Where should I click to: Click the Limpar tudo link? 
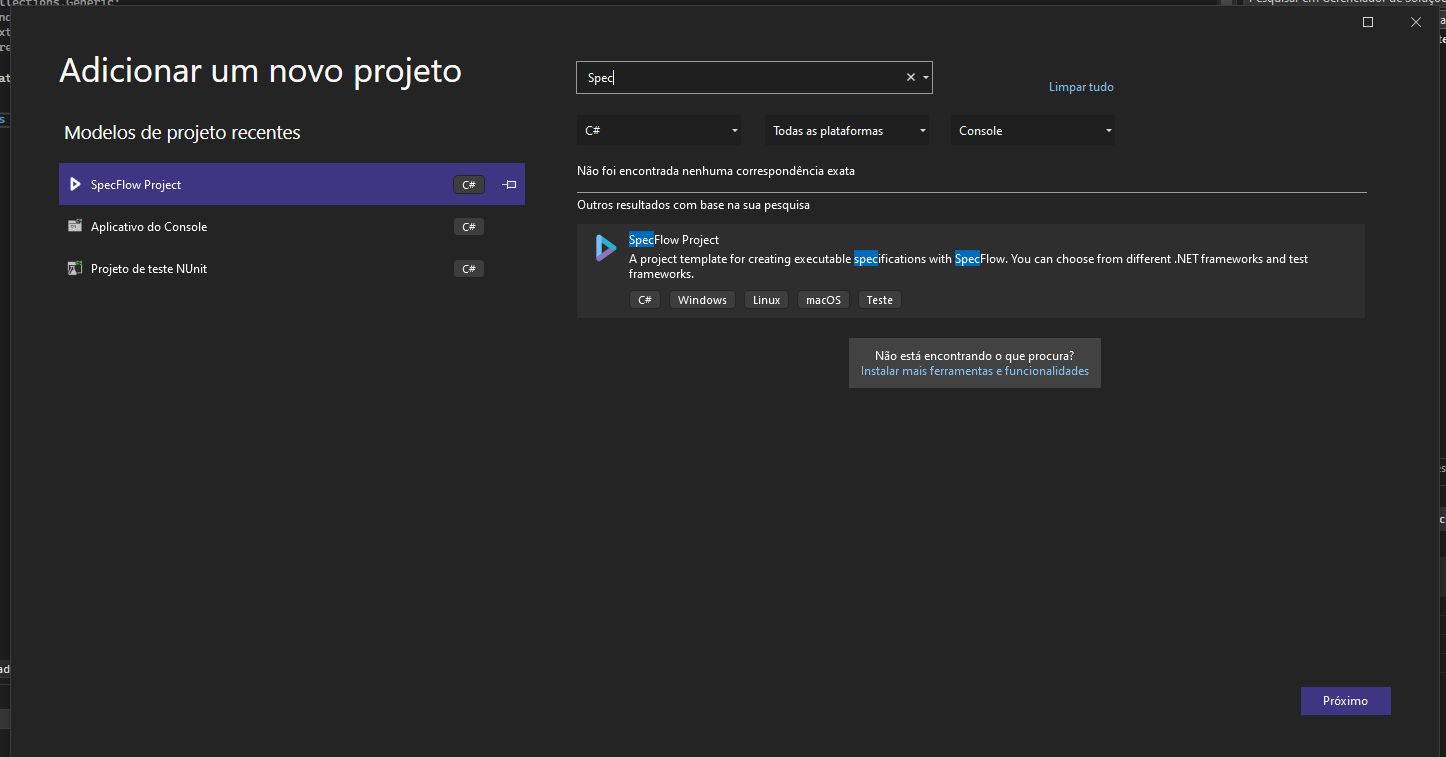[1081, 87]
